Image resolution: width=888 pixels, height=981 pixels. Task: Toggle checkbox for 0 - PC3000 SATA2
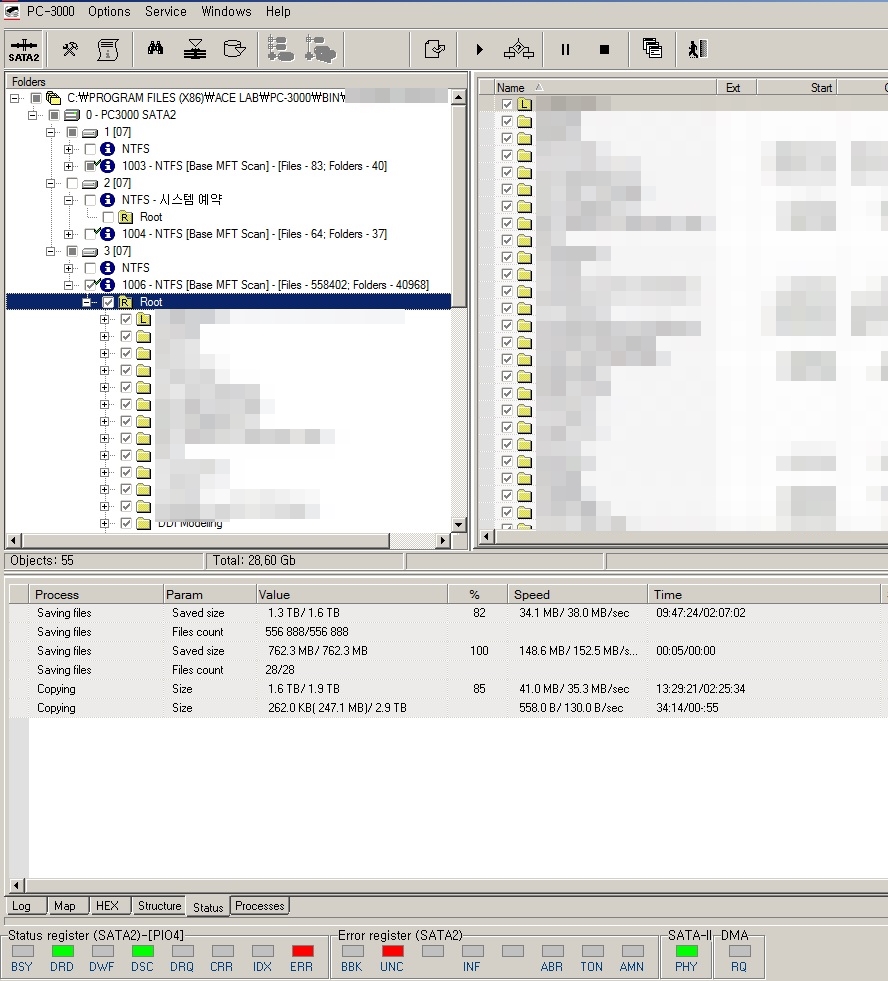[54, 115]
